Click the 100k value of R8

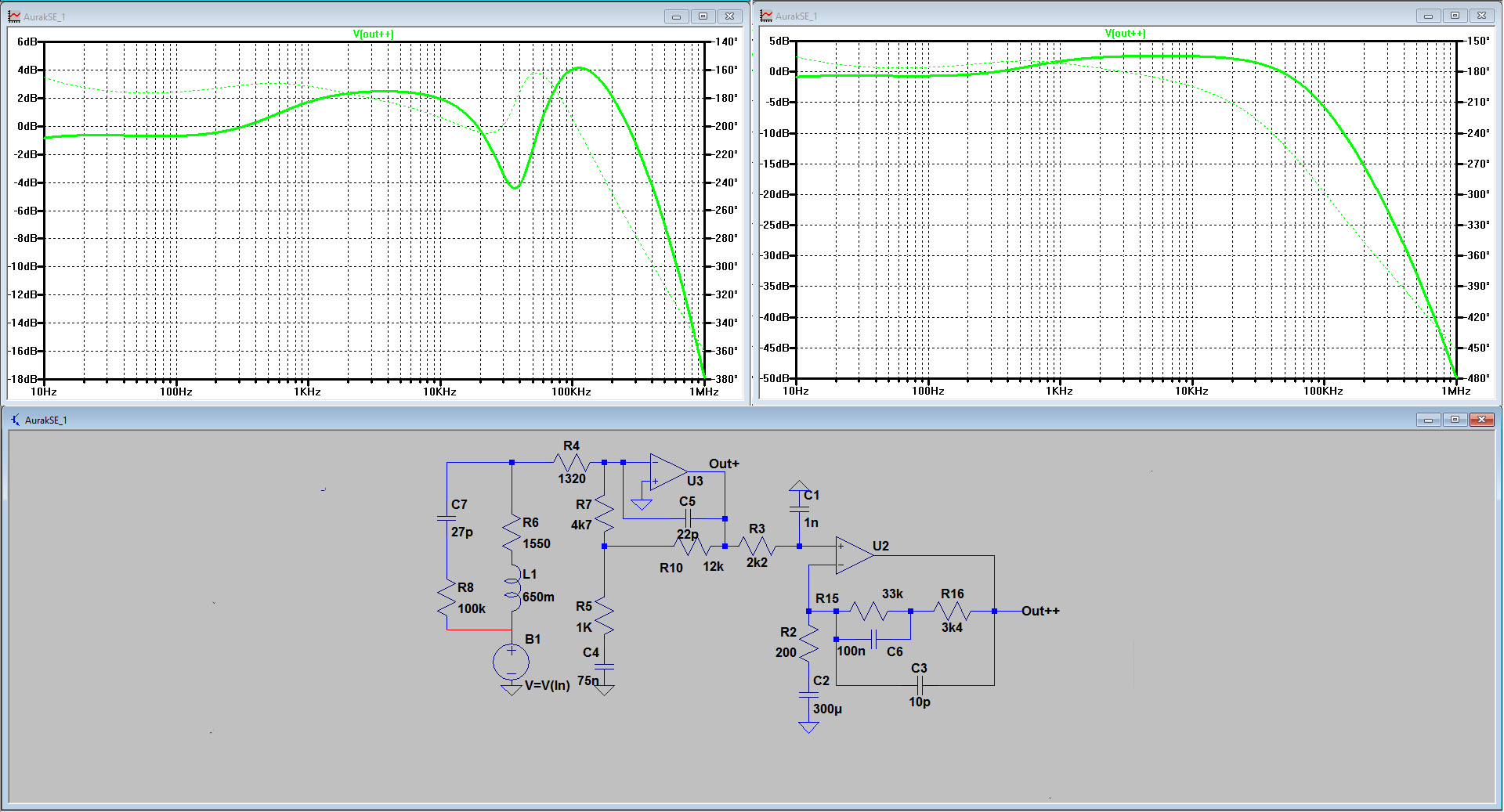pyautogui.click(x=472, y=608)
